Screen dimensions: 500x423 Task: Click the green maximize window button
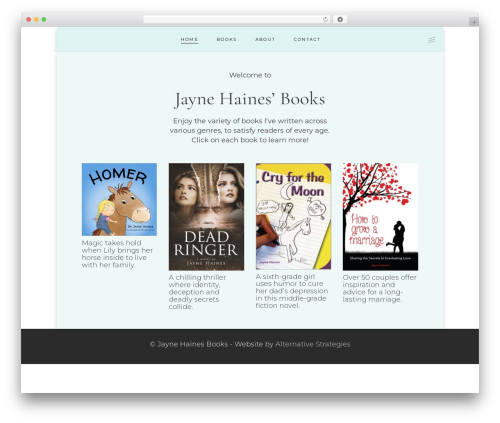point(44,19)
